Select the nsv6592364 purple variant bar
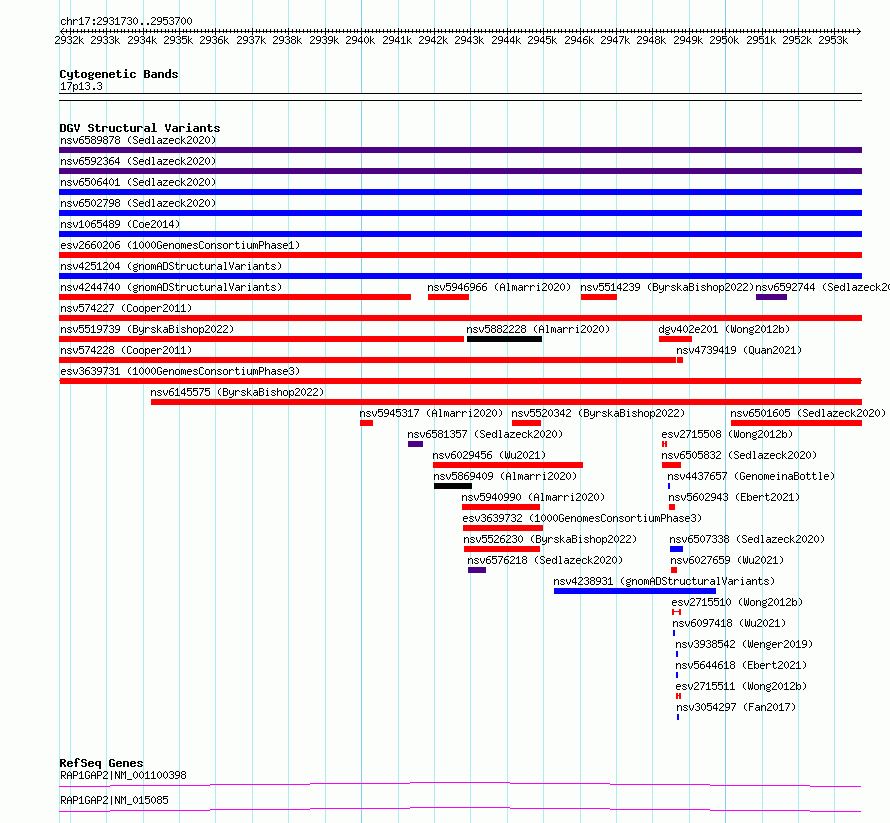 [460, 171]
